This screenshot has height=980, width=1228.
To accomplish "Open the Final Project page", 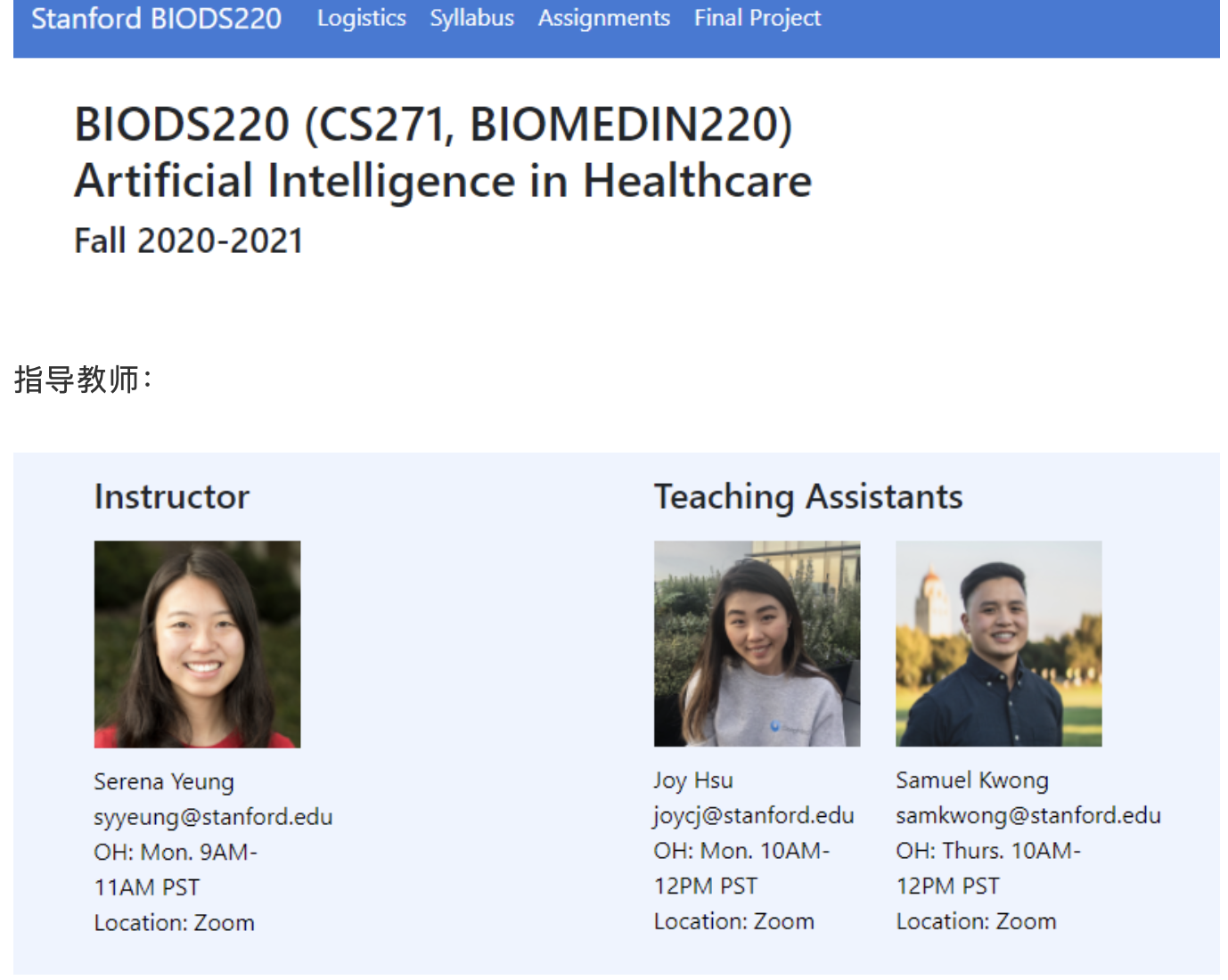I will (x=757, y=19).
